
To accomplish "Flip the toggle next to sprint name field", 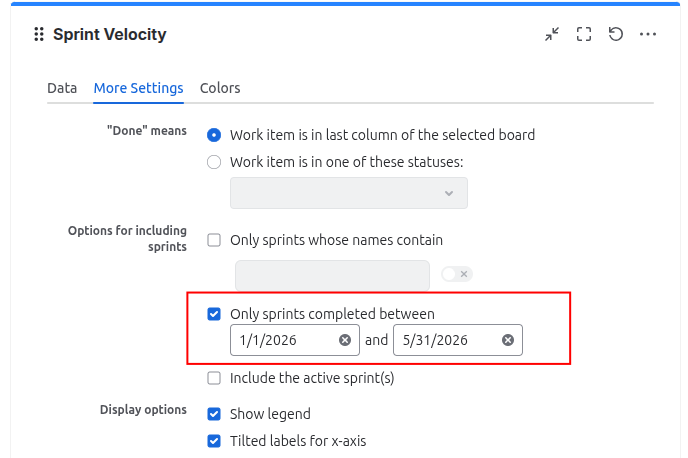I will coord(457,274).
